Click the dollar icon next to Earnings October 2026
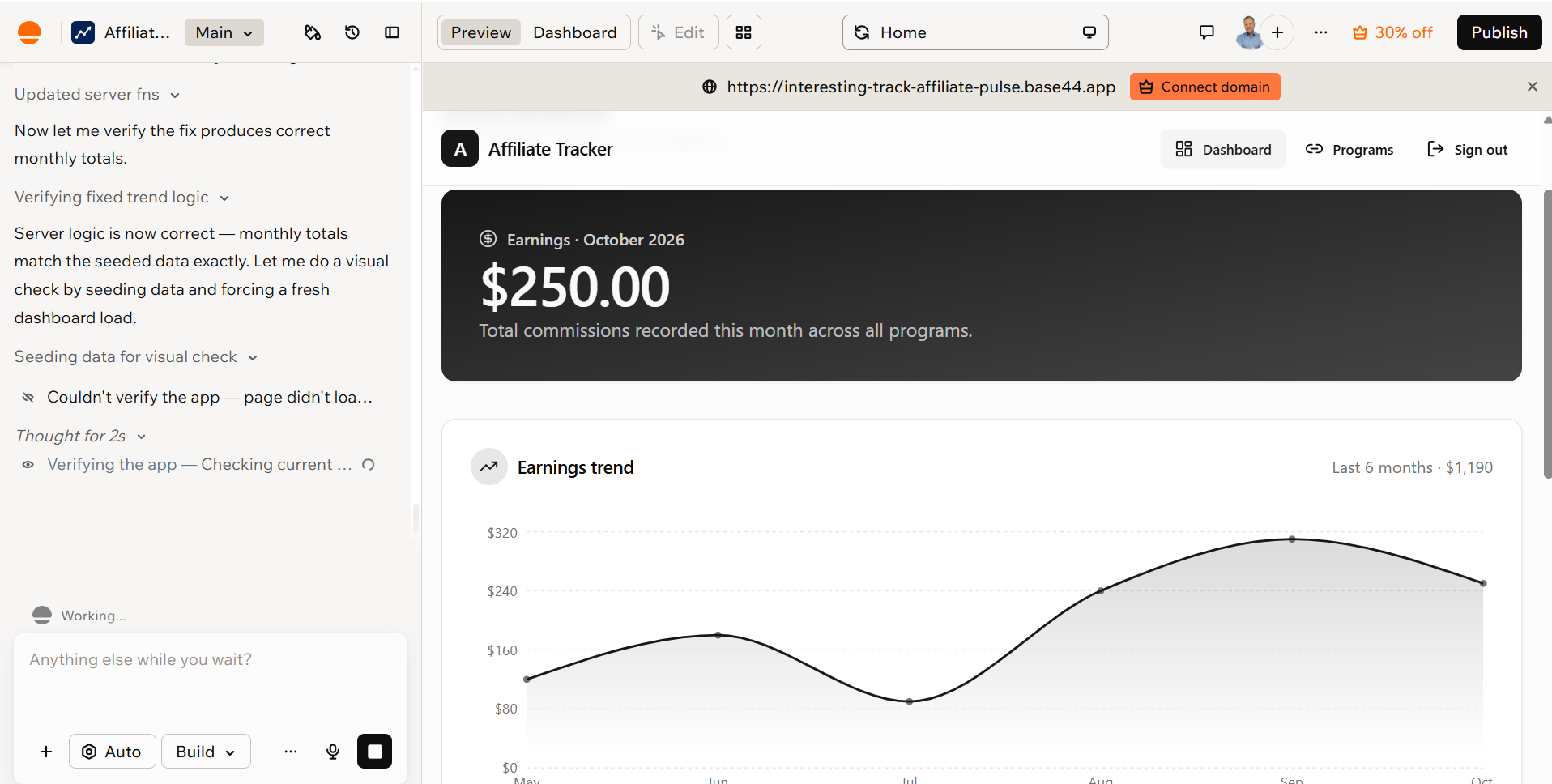The width and height of the screenshot is (1552, 784). pyautogui.click(x=488, y=238)
